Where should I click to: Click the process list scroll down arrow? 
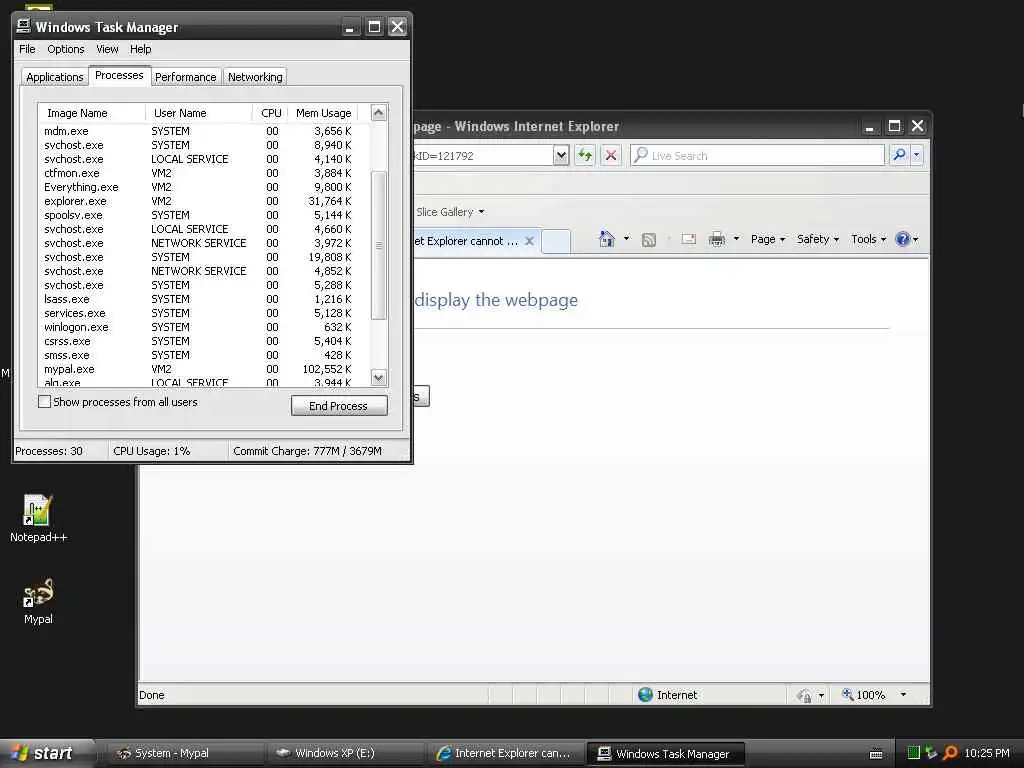[379, 377]
